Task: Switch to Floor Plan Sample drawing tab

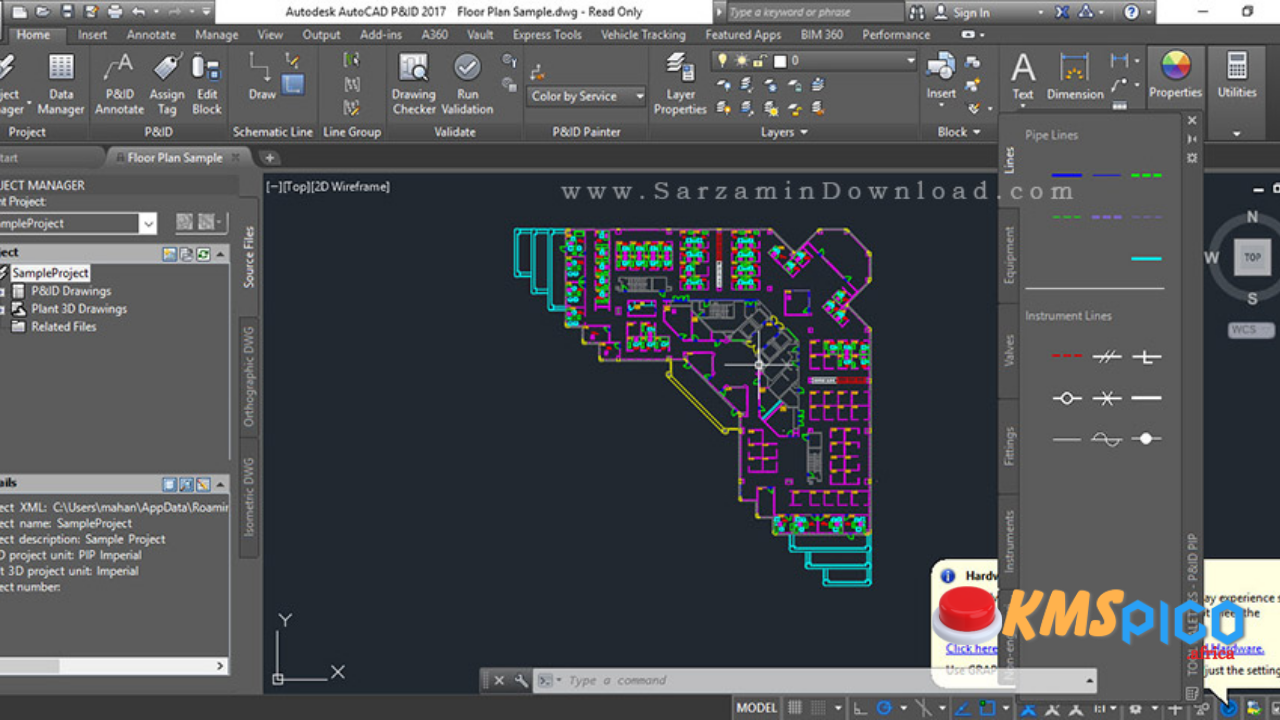Action: coord(175,157)
